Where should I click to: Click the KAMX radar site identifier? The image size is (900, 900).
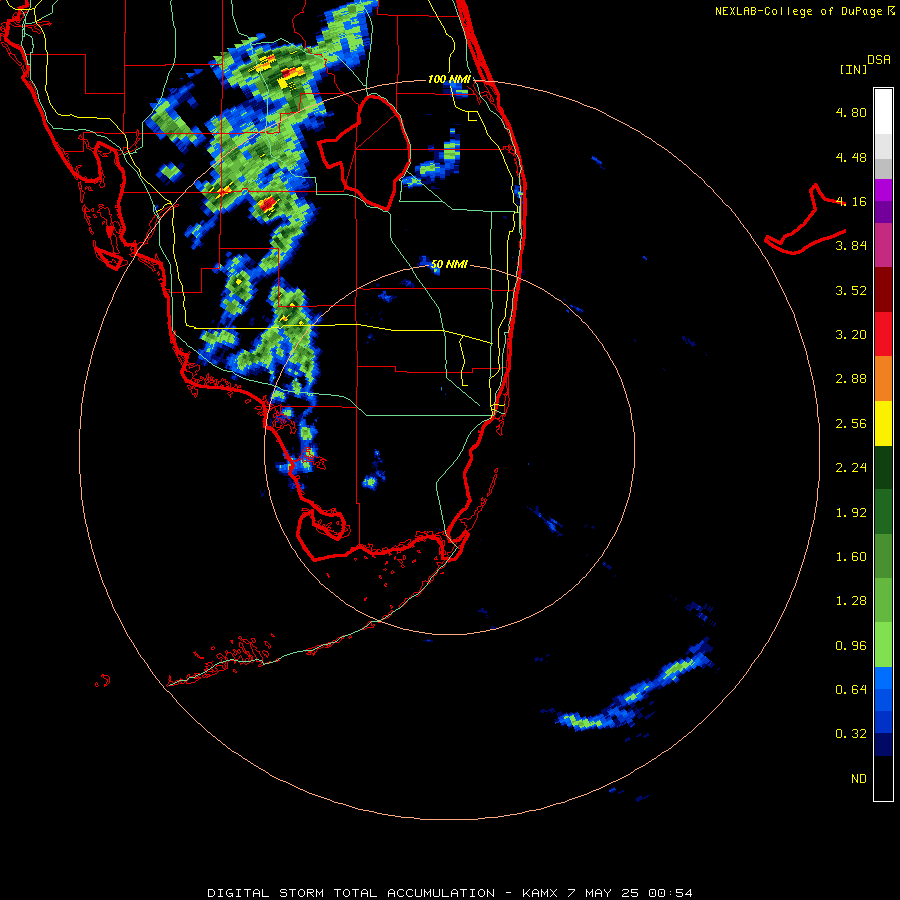click(540, 893)
